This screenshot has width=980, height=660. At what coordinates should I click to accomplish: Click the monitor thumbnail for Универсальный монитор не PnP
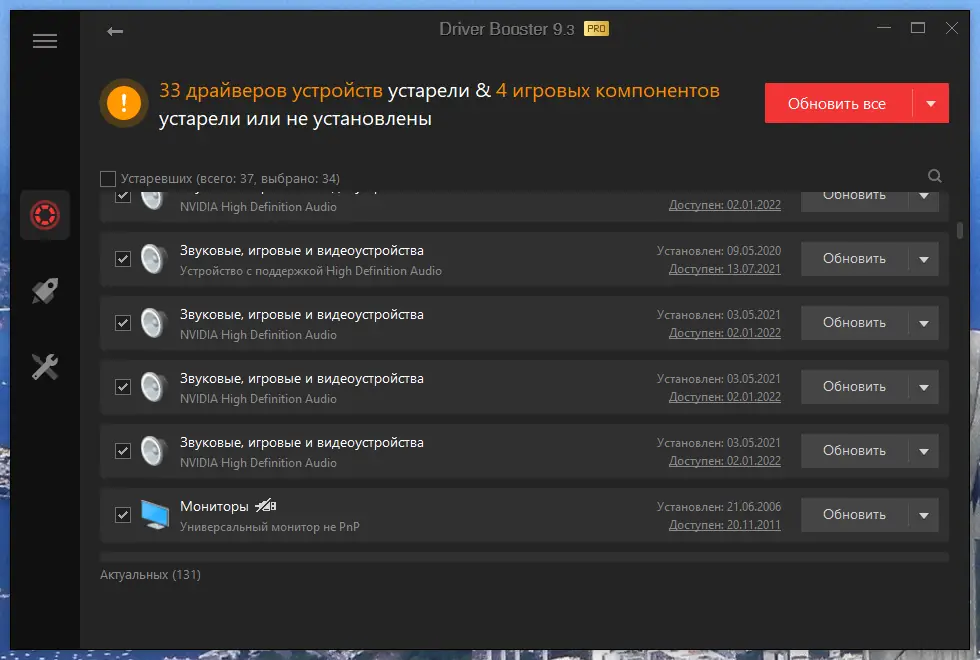153,514
